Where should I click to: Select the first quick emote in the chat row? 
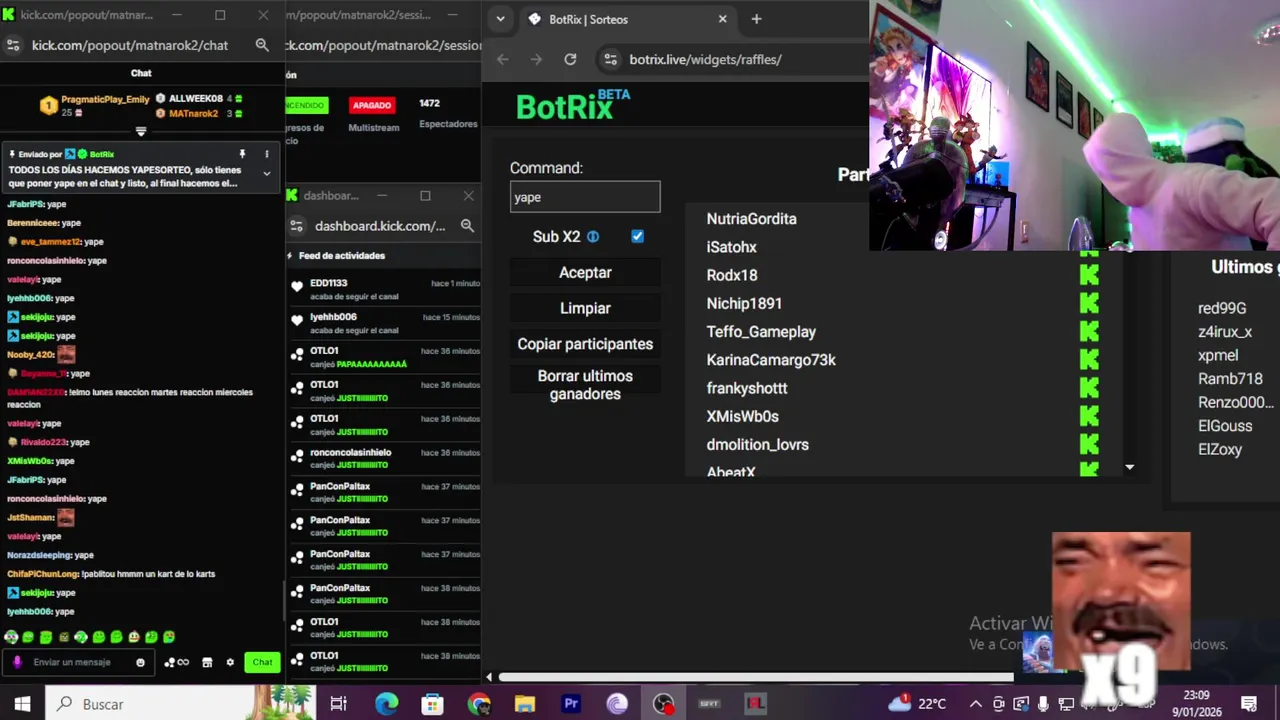pyautogui.click(x=11, y=637)
